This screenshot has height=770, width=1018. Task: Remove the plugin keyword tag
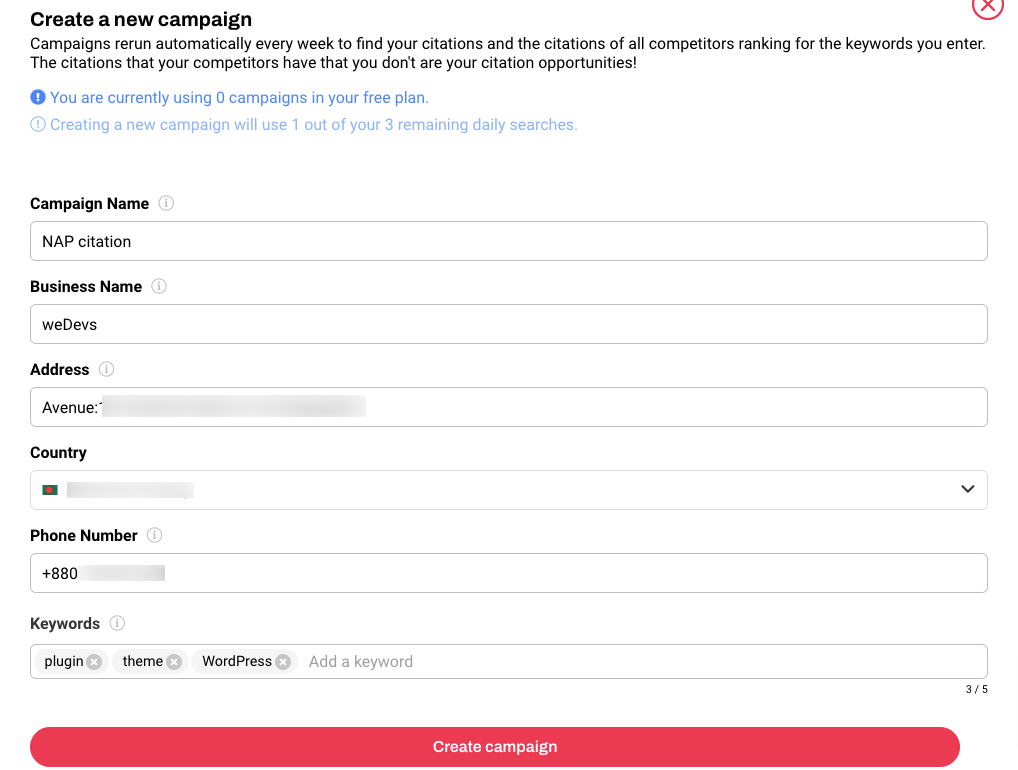pyautogui.click(x=94, y=662)
